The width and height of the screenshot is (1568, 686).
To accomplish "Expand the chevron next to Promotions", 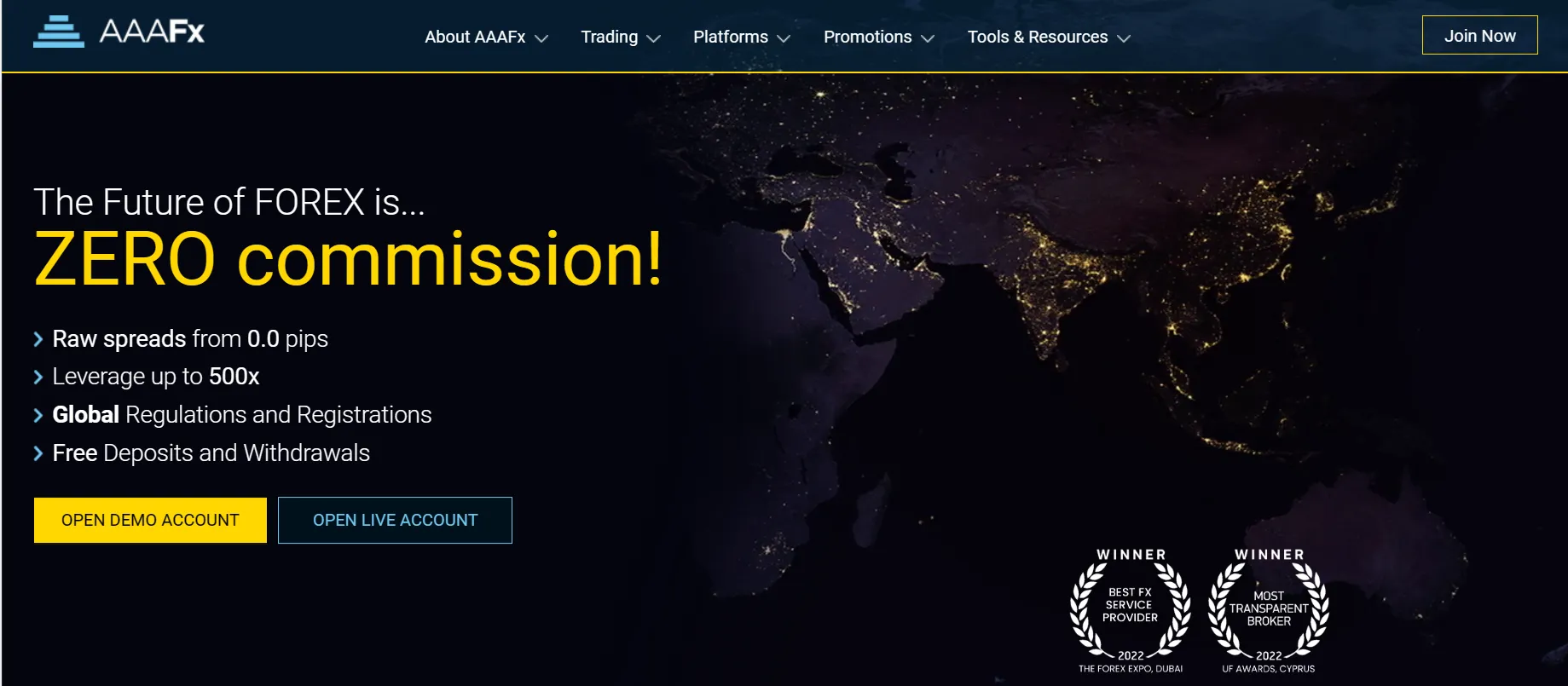I will [x=928, y=38].
